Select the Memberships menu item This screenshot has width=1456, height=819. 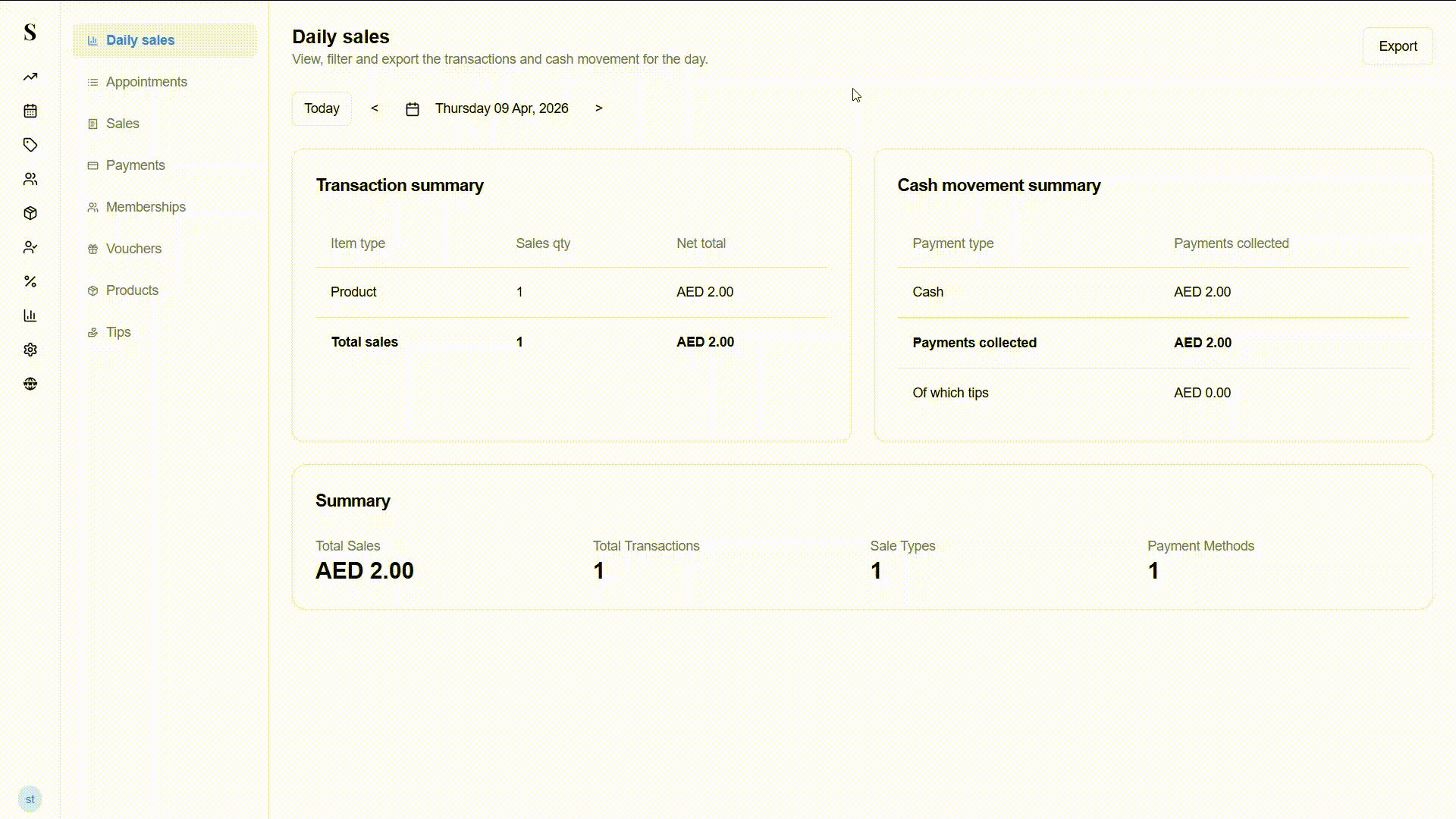point(146,207)
